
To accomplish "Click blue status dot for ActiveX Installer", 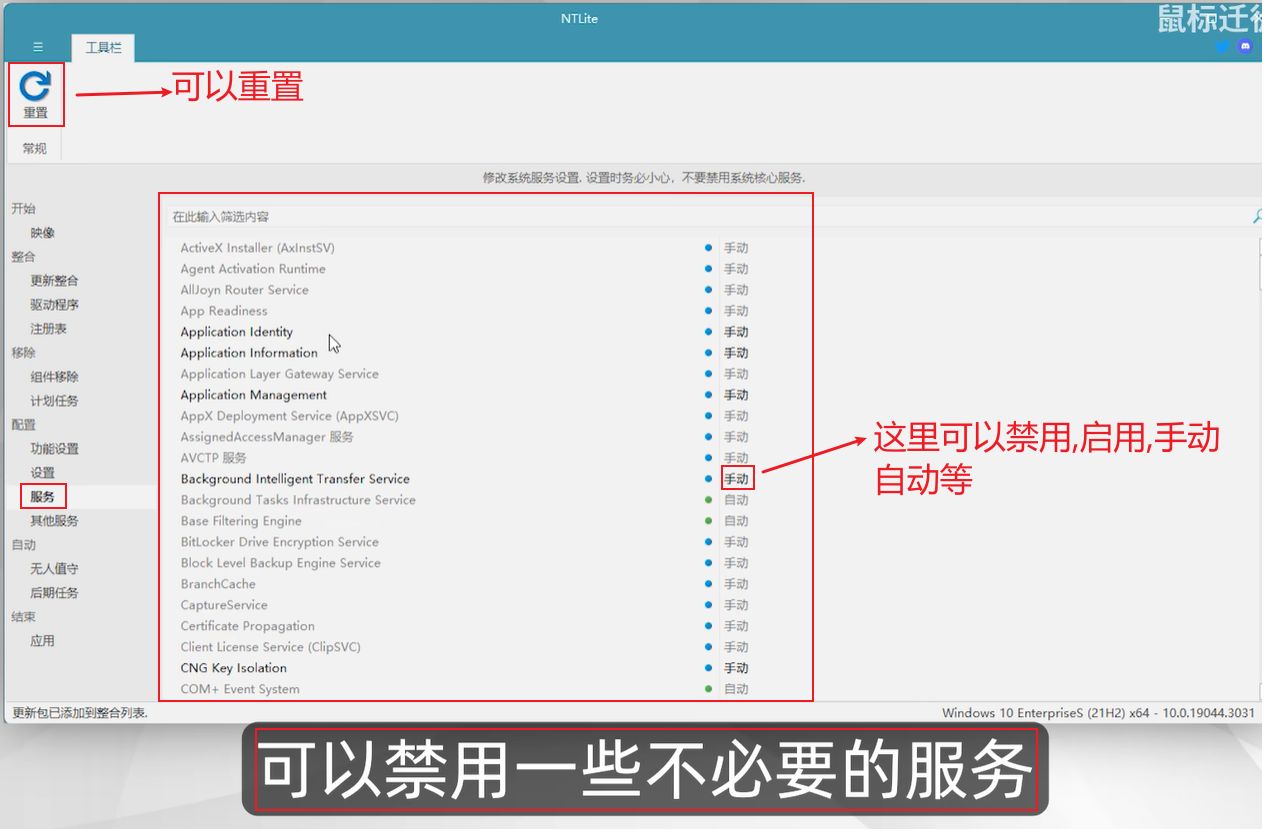I will click(x=708, y=248).
